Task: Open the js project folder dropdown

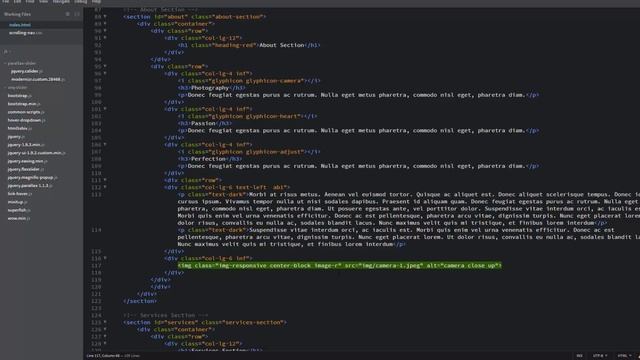Action: coord(7,51)
